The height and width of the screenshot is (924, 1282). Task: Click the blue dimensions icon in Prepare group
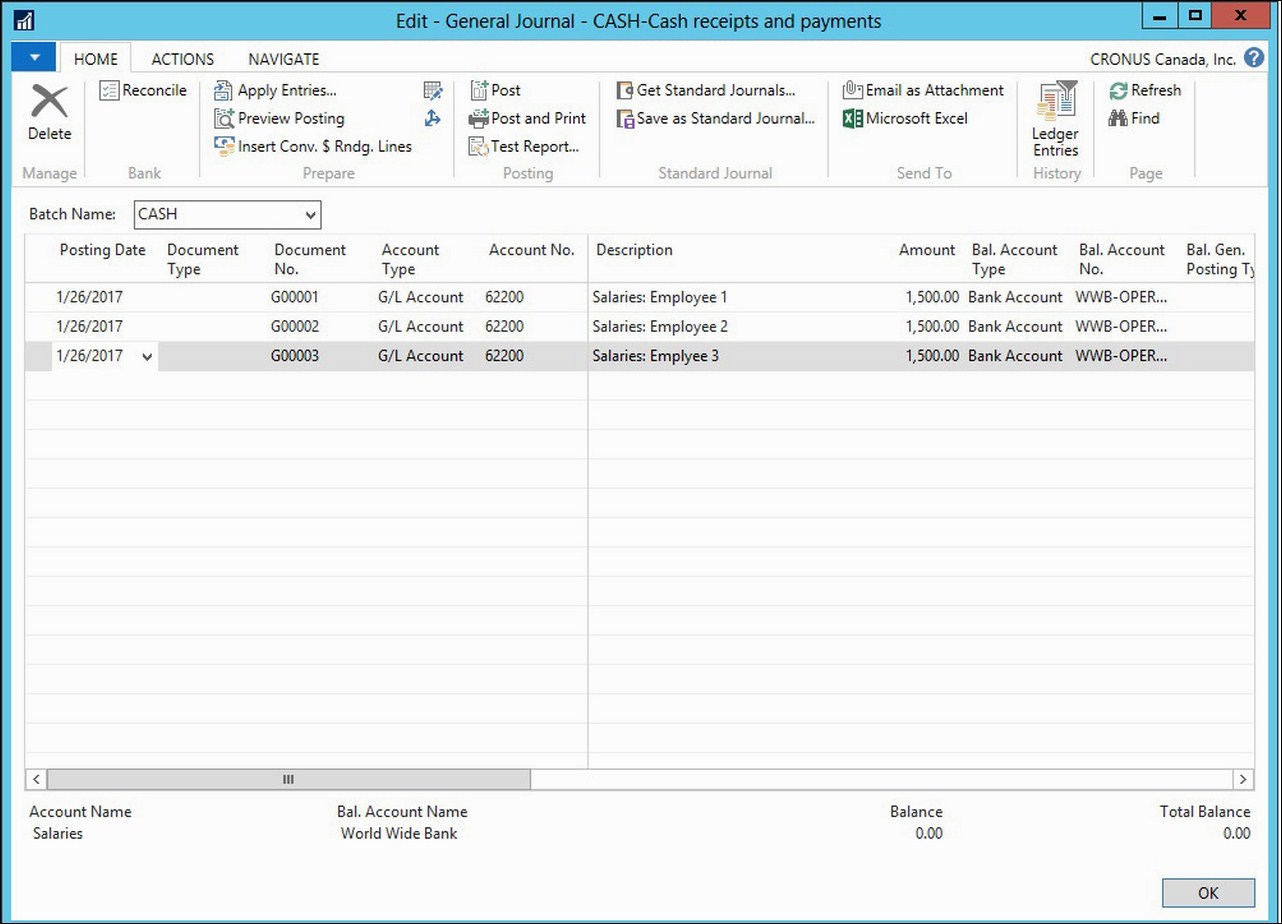pos(432,118)
